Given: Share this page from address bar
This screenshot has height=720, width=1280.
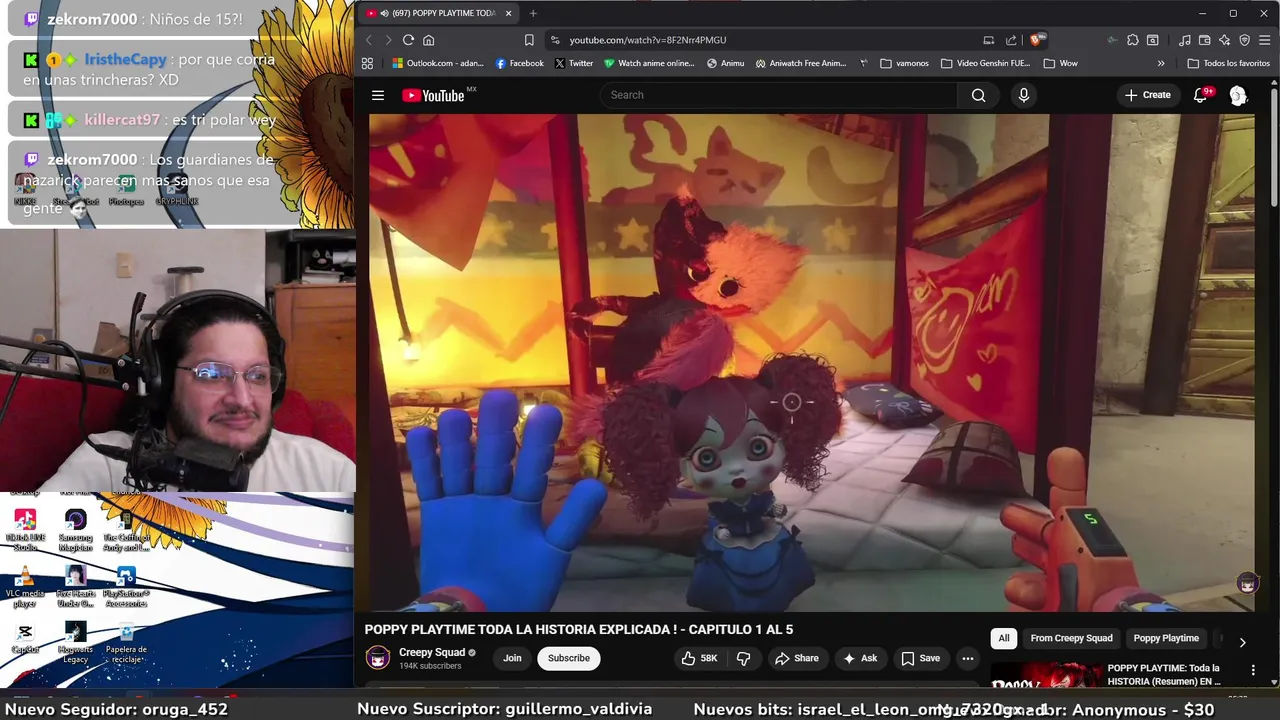Looking at the screenshot, I should point(1011,40).
